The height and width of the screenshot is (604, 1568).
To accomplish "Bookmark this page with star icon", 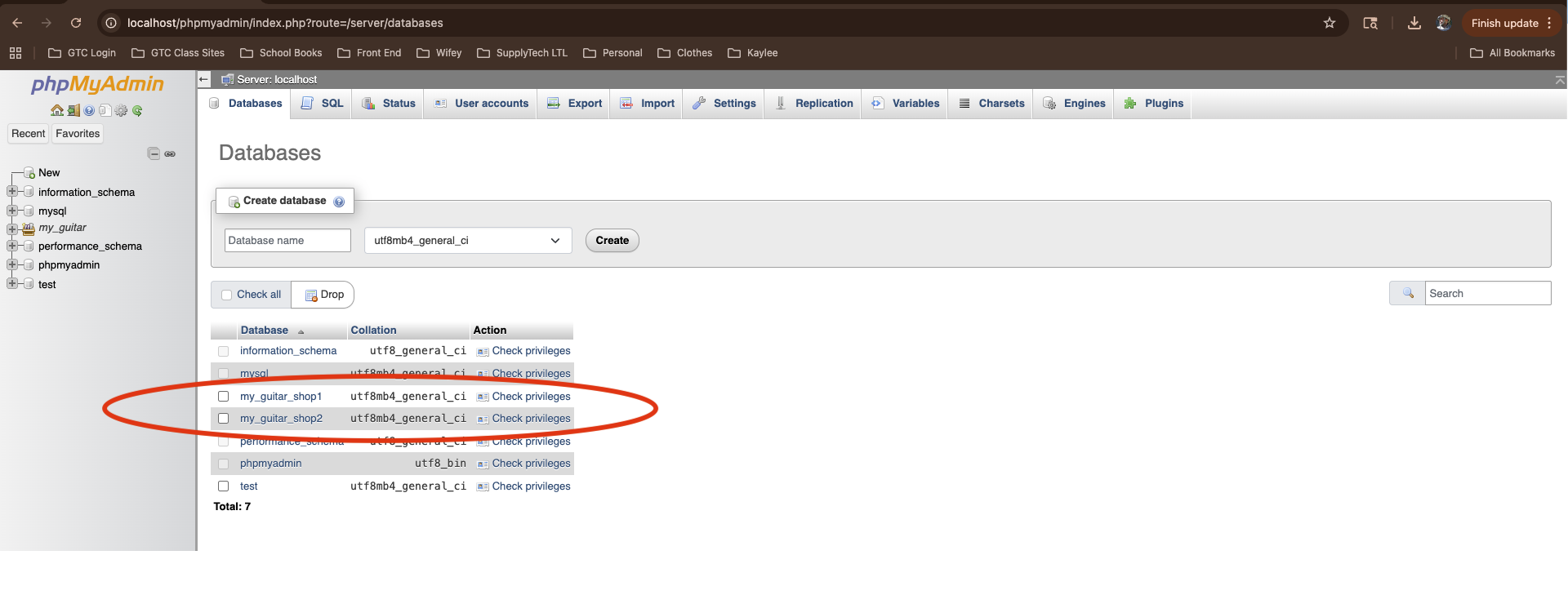I will coord(1330,23).
